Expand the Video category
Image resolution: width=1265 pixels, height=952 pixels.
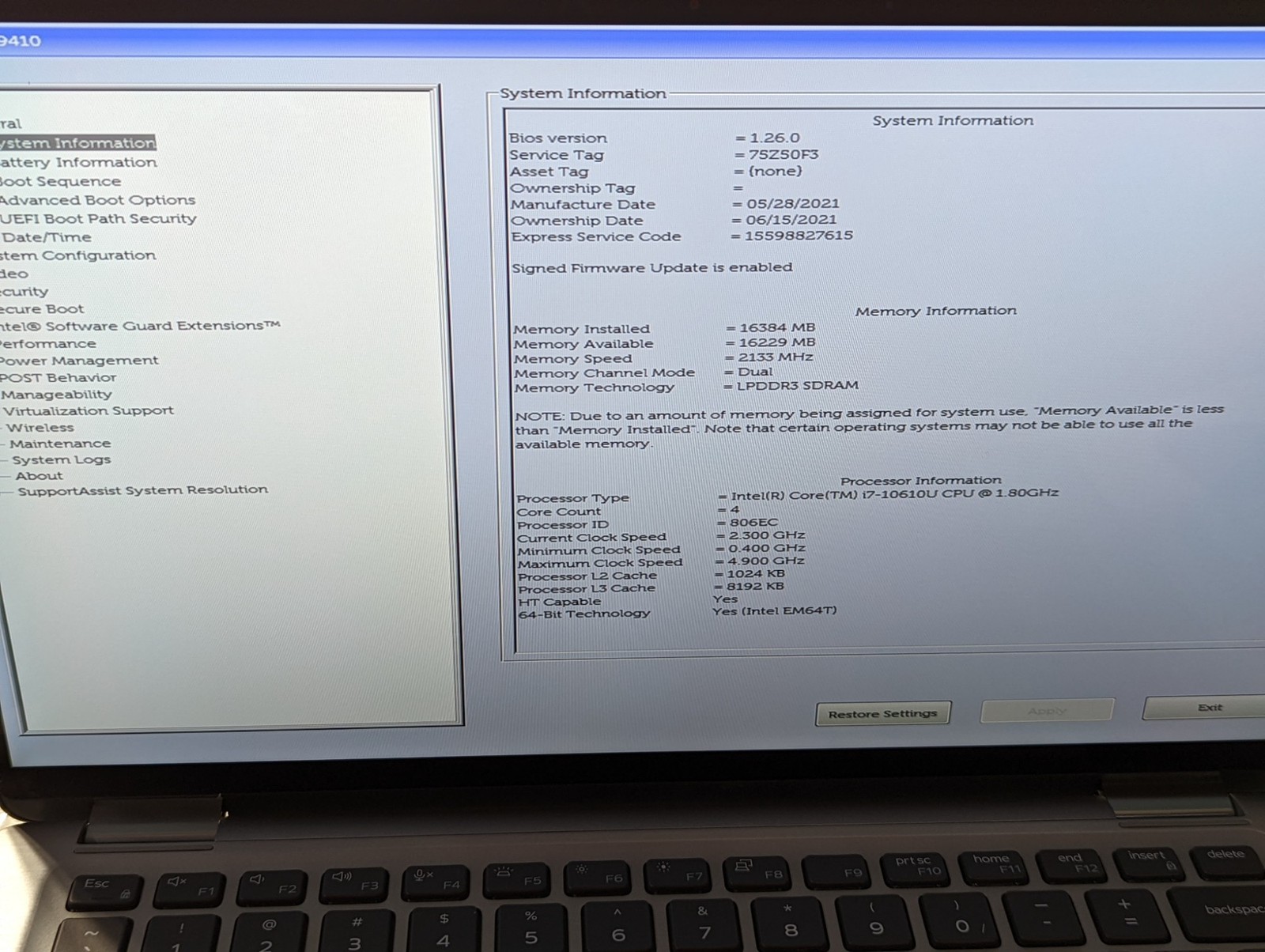coord(14,274)
